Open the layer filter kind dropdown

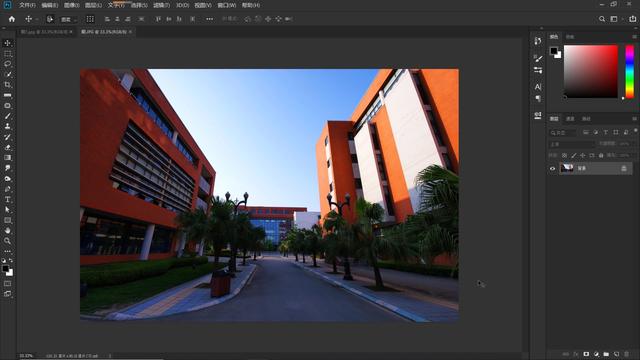562,133
